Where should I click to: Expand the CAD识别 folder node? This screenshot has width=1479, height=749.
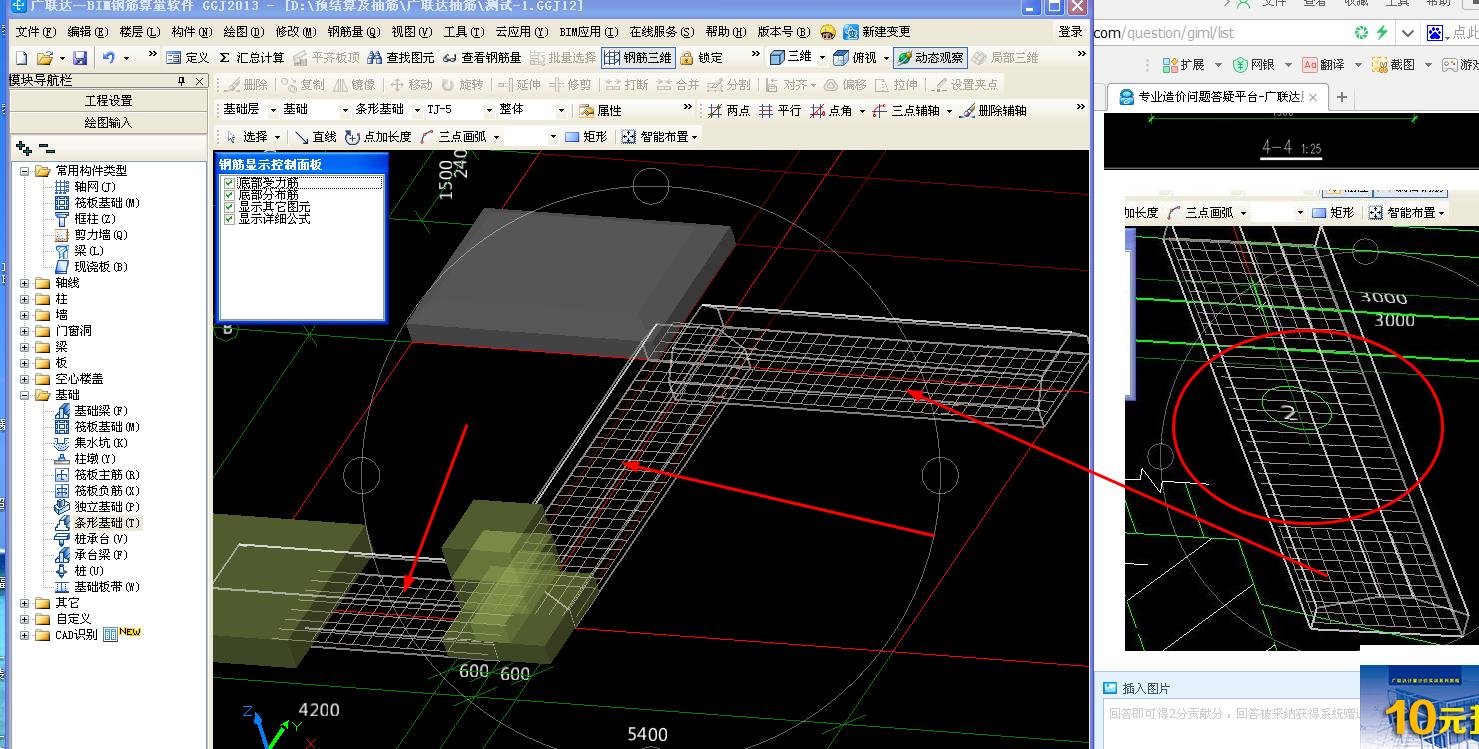25,635
